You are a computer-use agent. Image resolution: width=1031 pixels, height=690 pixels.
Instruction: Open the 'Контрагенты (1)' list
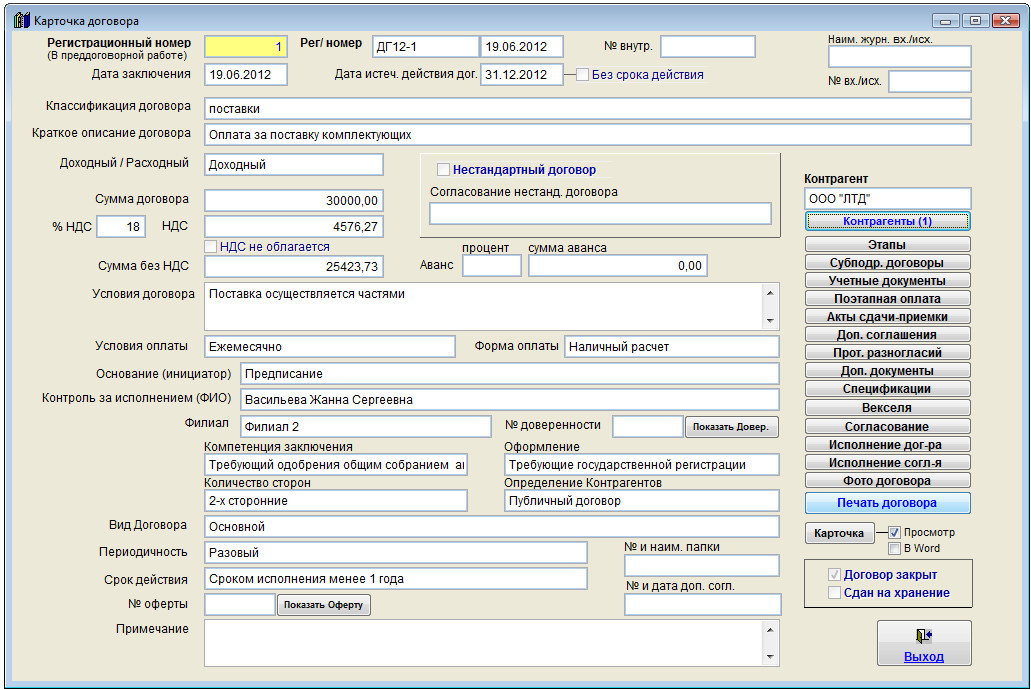coord(887,221)
